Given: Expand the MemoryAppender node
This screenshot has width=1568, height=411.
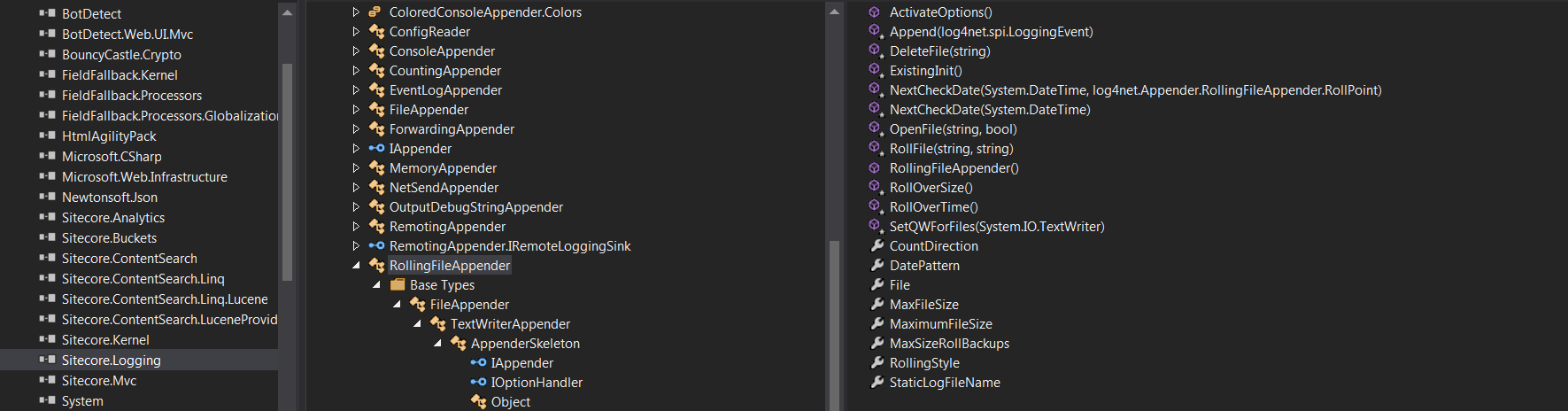Looking at the screenshot, I should (x=356, y=168).
